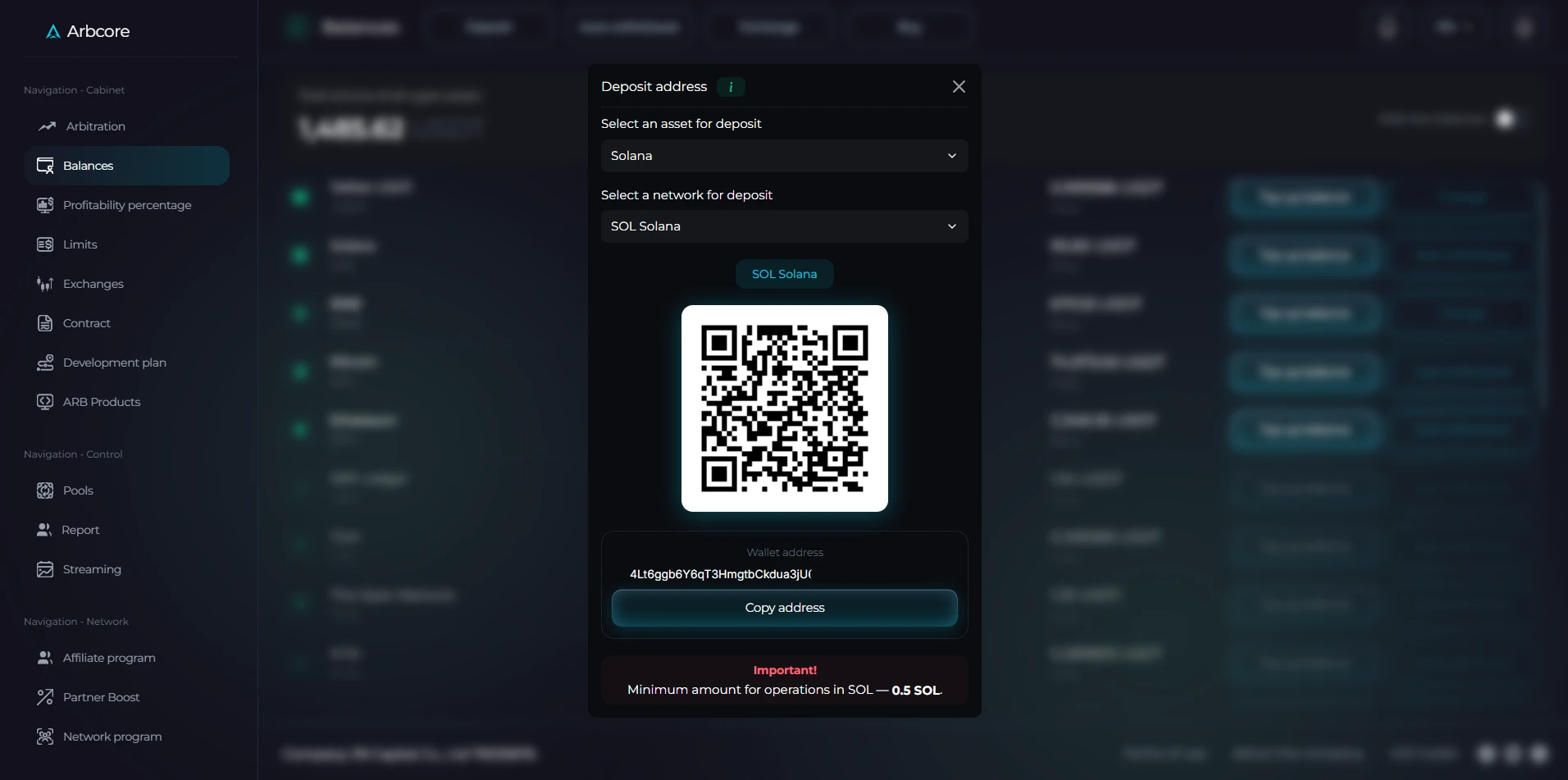Viewport: 1568px width, 780px height.
Task: Open ARB Products page
Action: click(x=102, y=402)
